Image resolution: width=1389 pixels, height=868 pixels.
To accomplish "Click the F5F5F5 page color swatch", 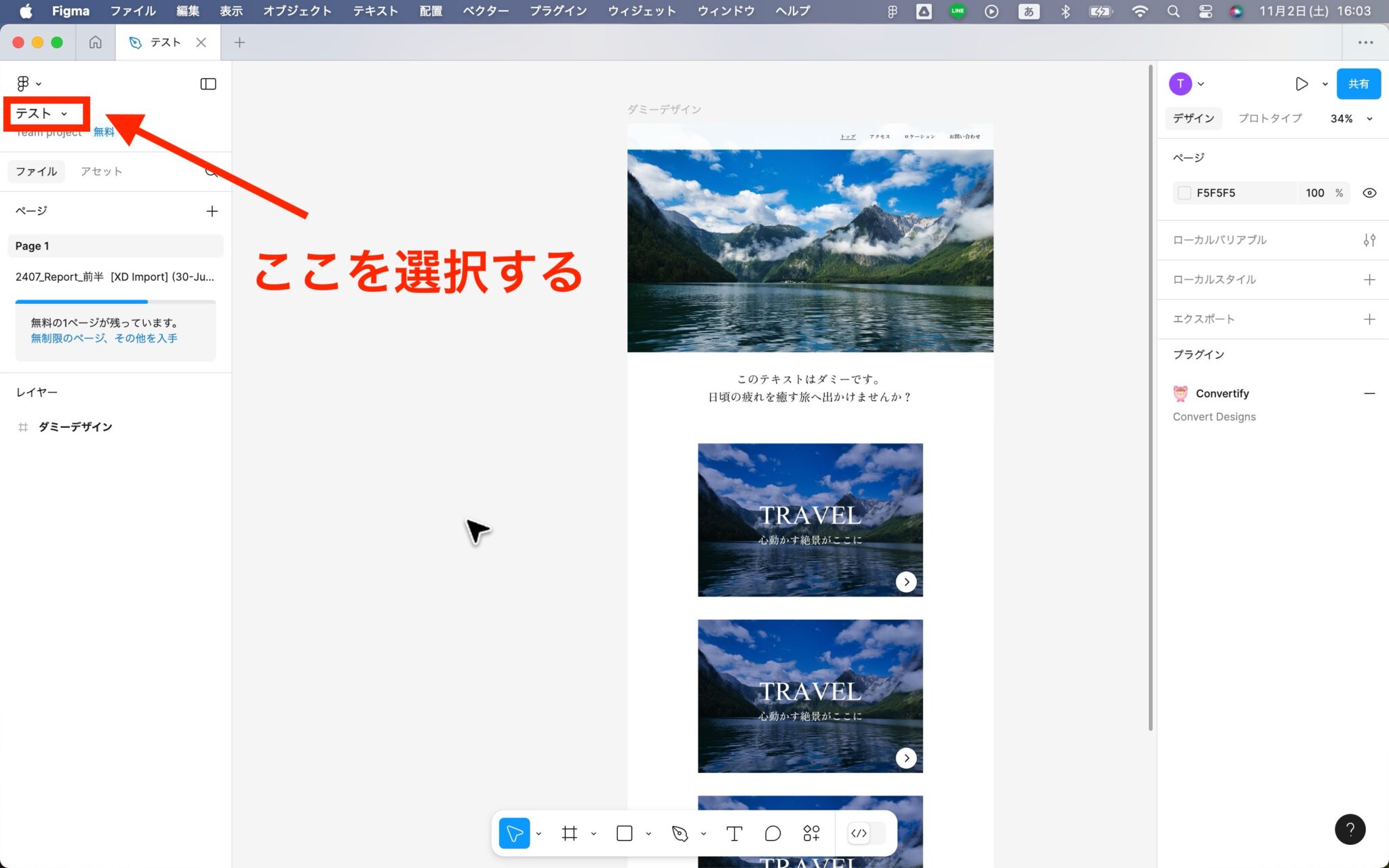I will pyautogui.click(x=1184, y=193).
